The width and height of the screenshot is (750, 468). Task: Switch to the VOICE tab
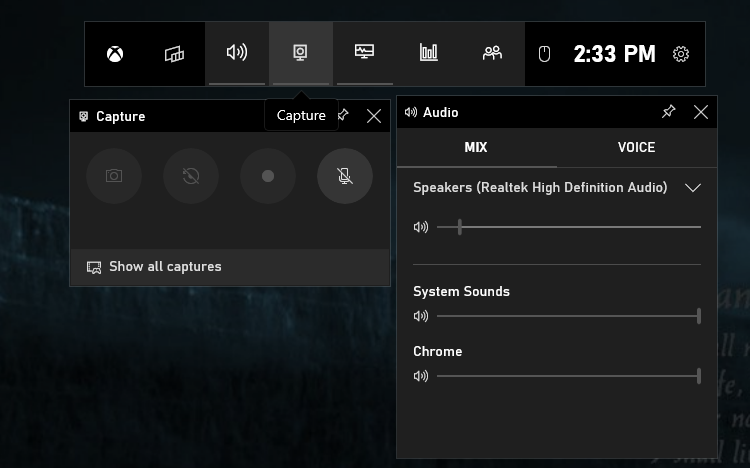(636, 147)
